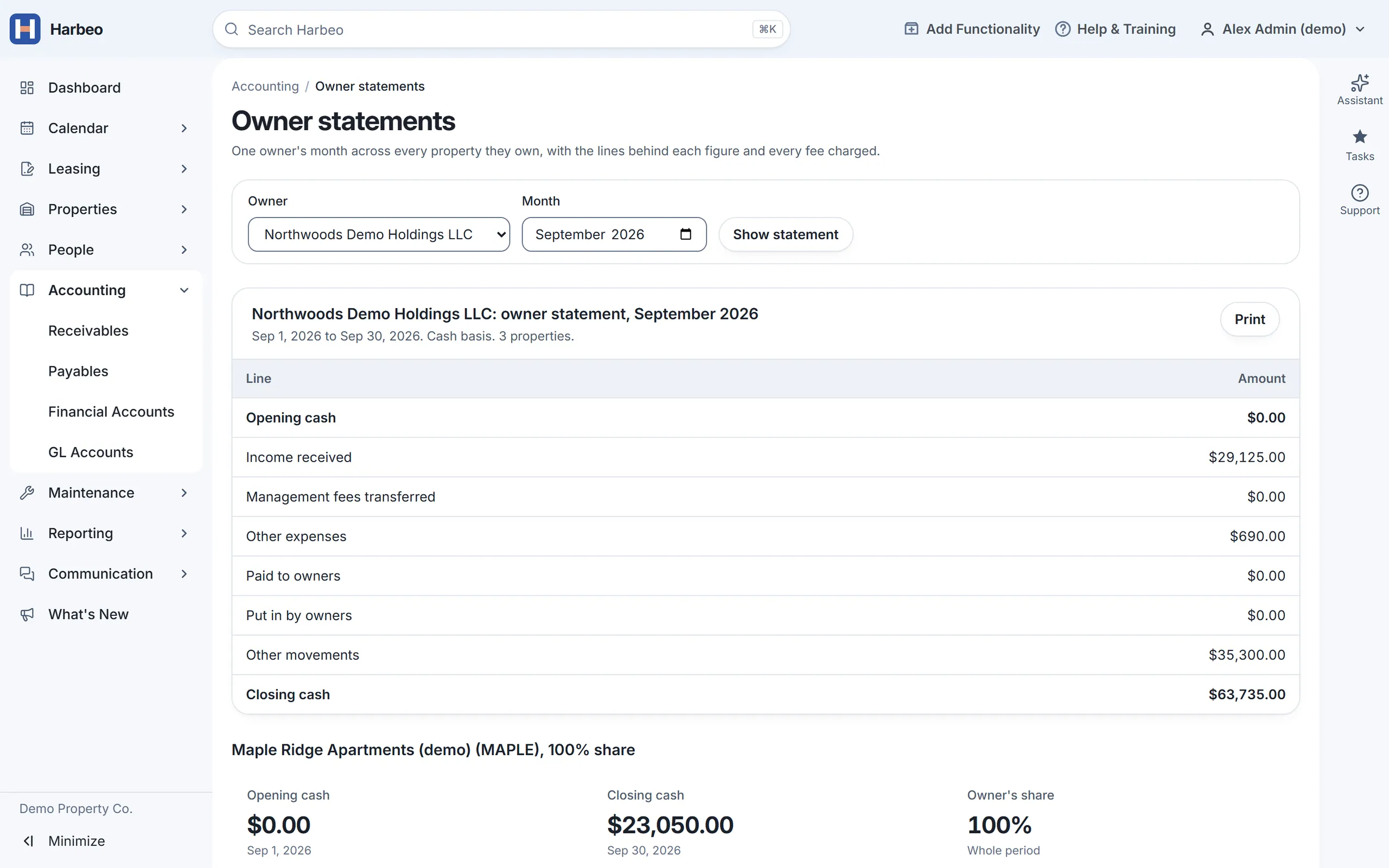1389x868 pixels.
Task: Click the Harbeo logo icon
Action: click(x=24, y=29)
